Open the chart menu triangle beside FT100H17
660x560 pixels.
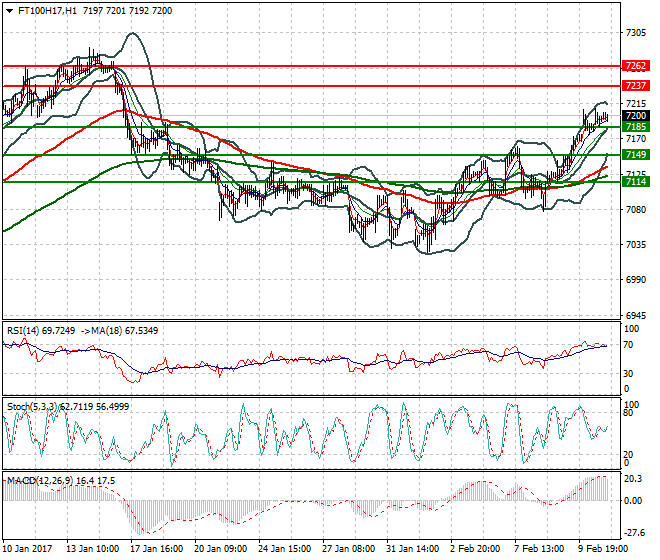[10, 11]
